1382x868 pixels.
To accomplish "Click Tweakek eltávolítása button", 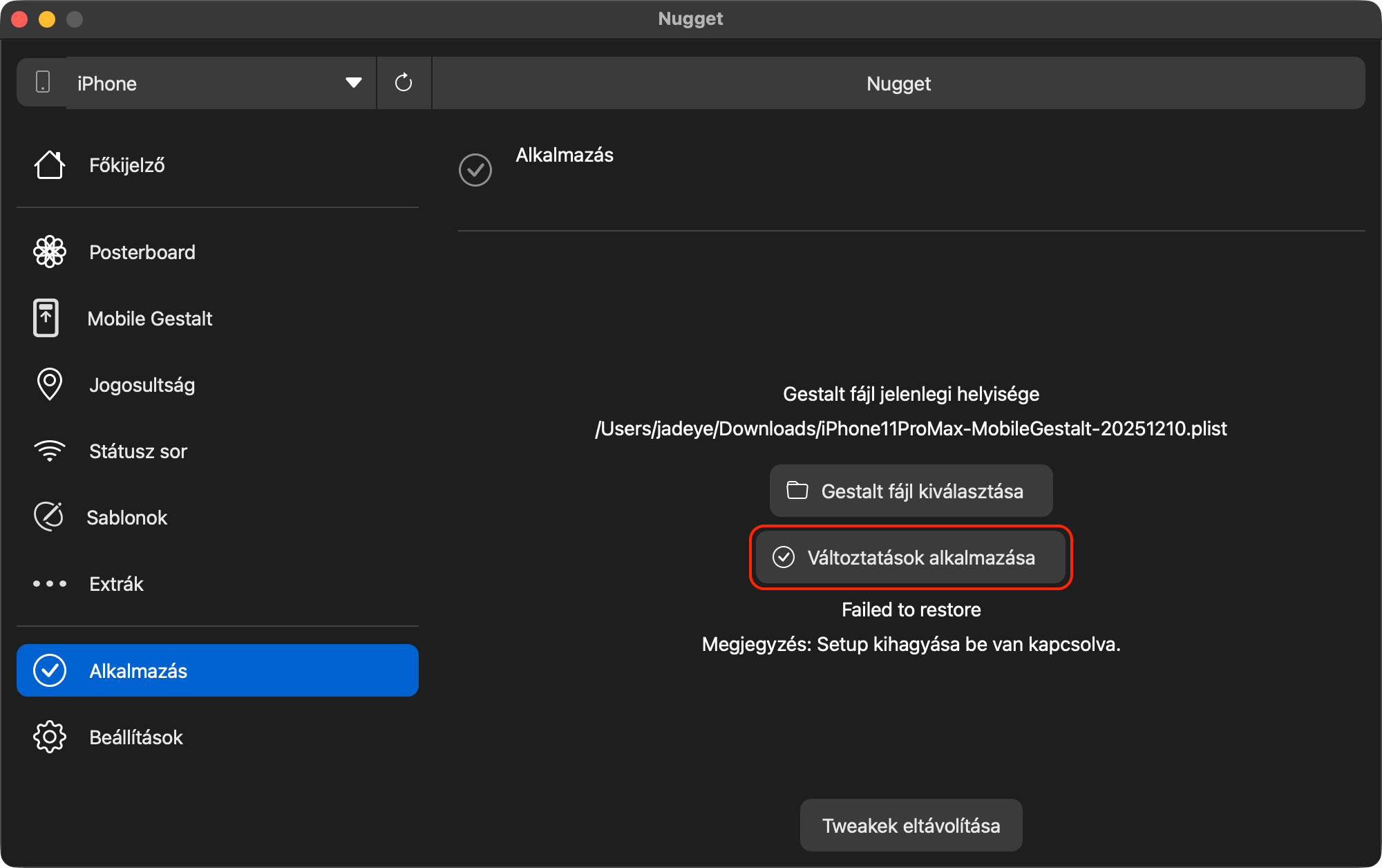I will [910, 825].
